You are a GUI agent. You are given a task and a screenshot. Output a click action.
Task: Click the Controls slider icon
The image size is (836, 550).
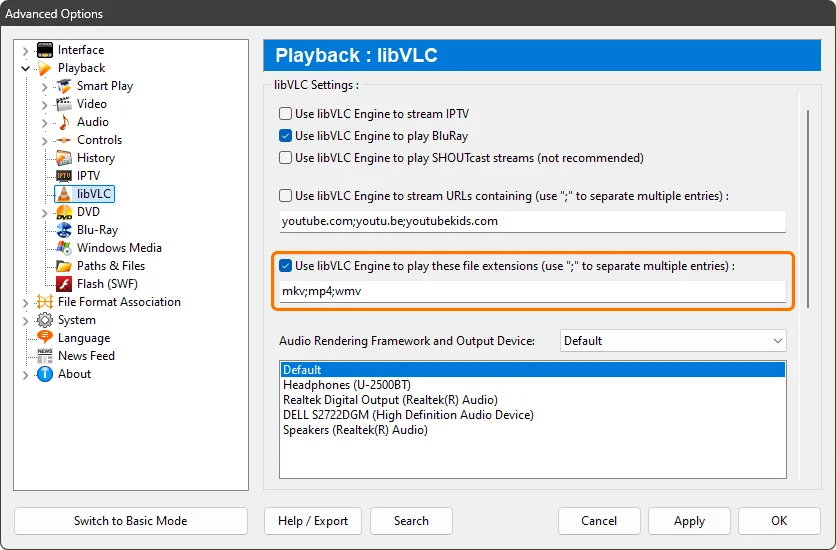(64, 140)
